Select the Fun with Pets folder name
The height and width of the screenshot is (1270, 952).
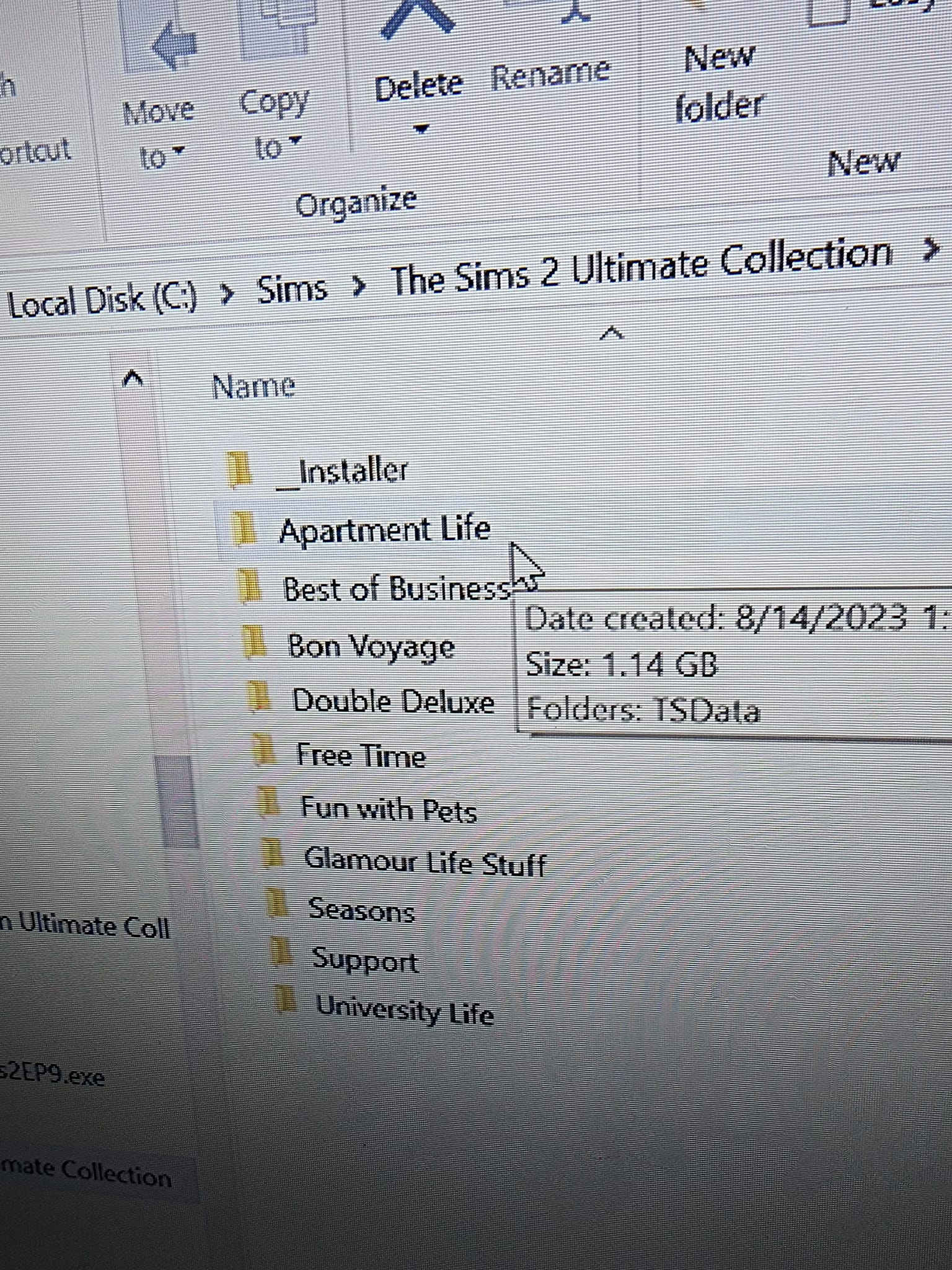point(389,809)
